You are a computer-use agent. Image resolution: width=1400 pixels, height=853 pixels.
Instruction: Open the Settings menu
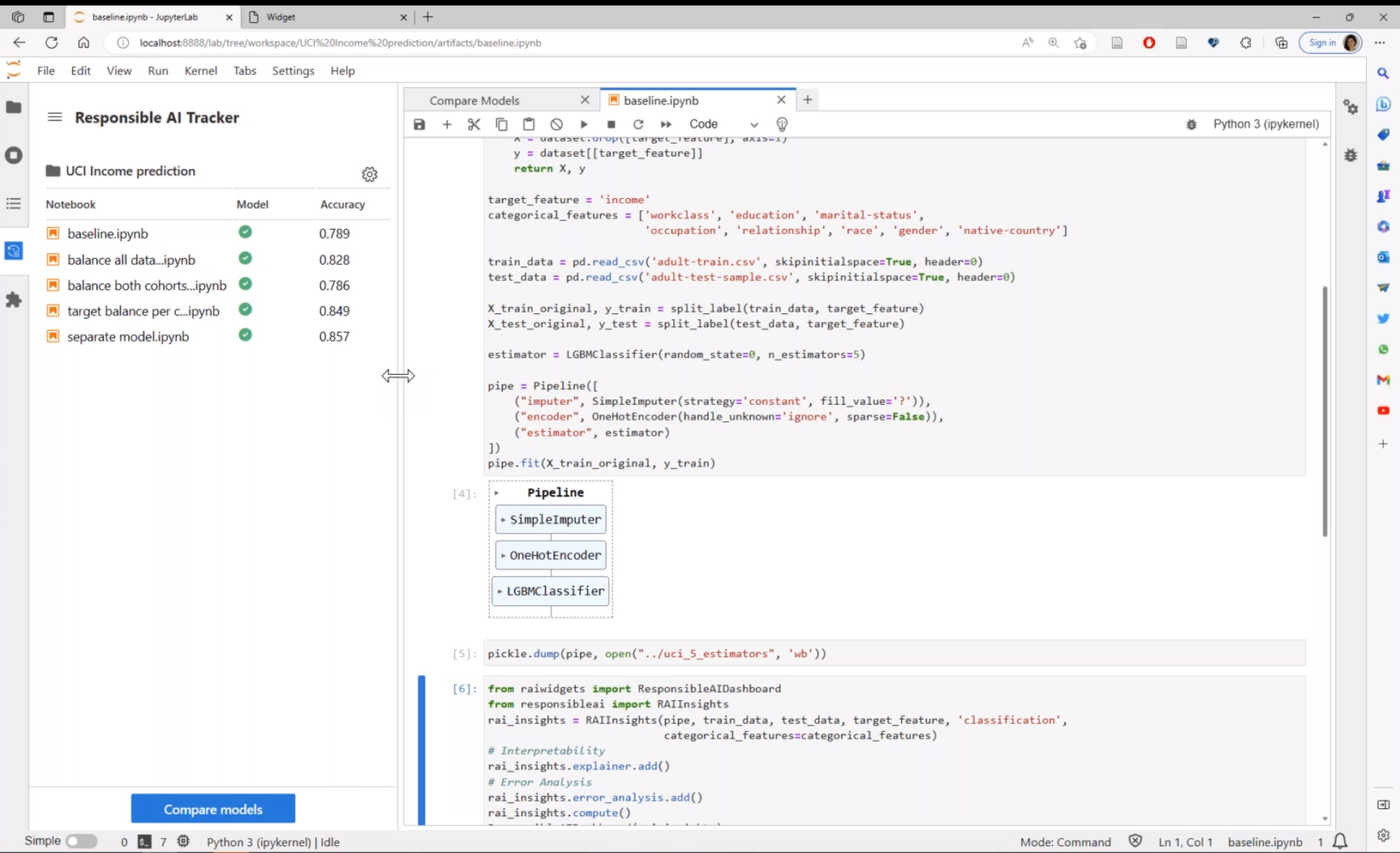pyautogui.click(x=293, y=71)
